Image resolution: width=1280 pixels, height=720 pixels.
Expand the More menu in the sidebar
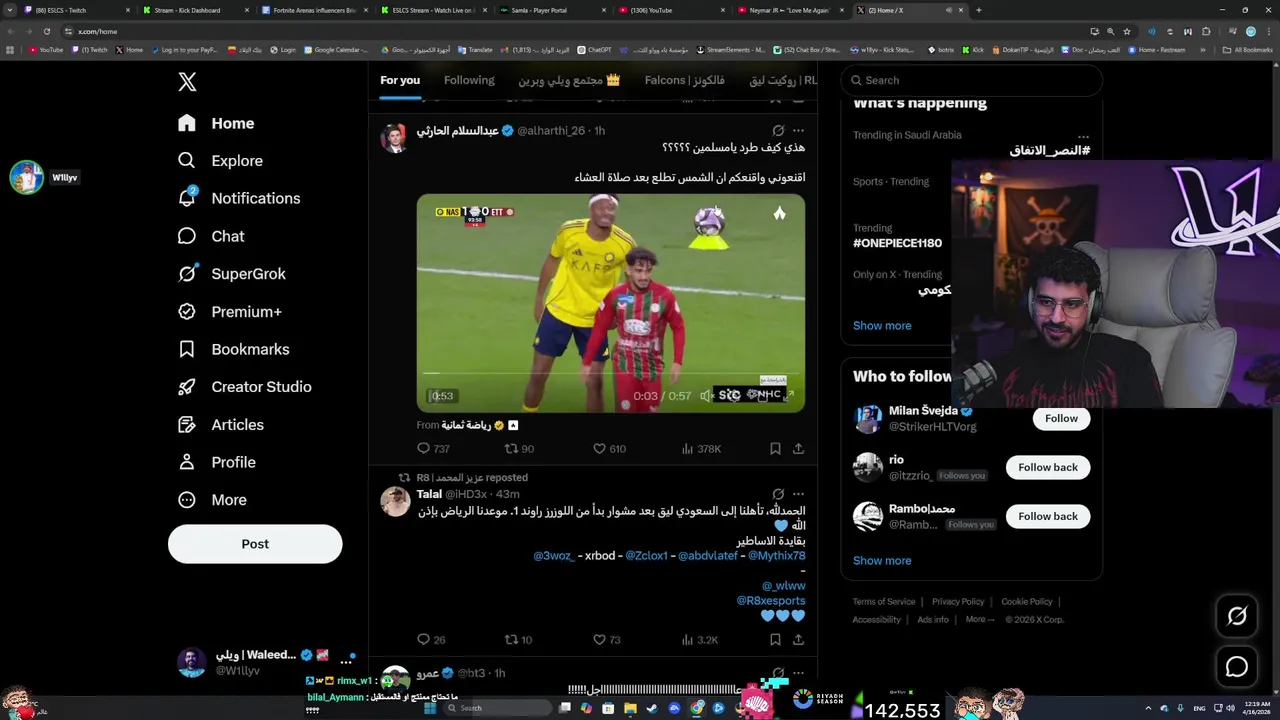pyautogui.click(x=211, y=500)
